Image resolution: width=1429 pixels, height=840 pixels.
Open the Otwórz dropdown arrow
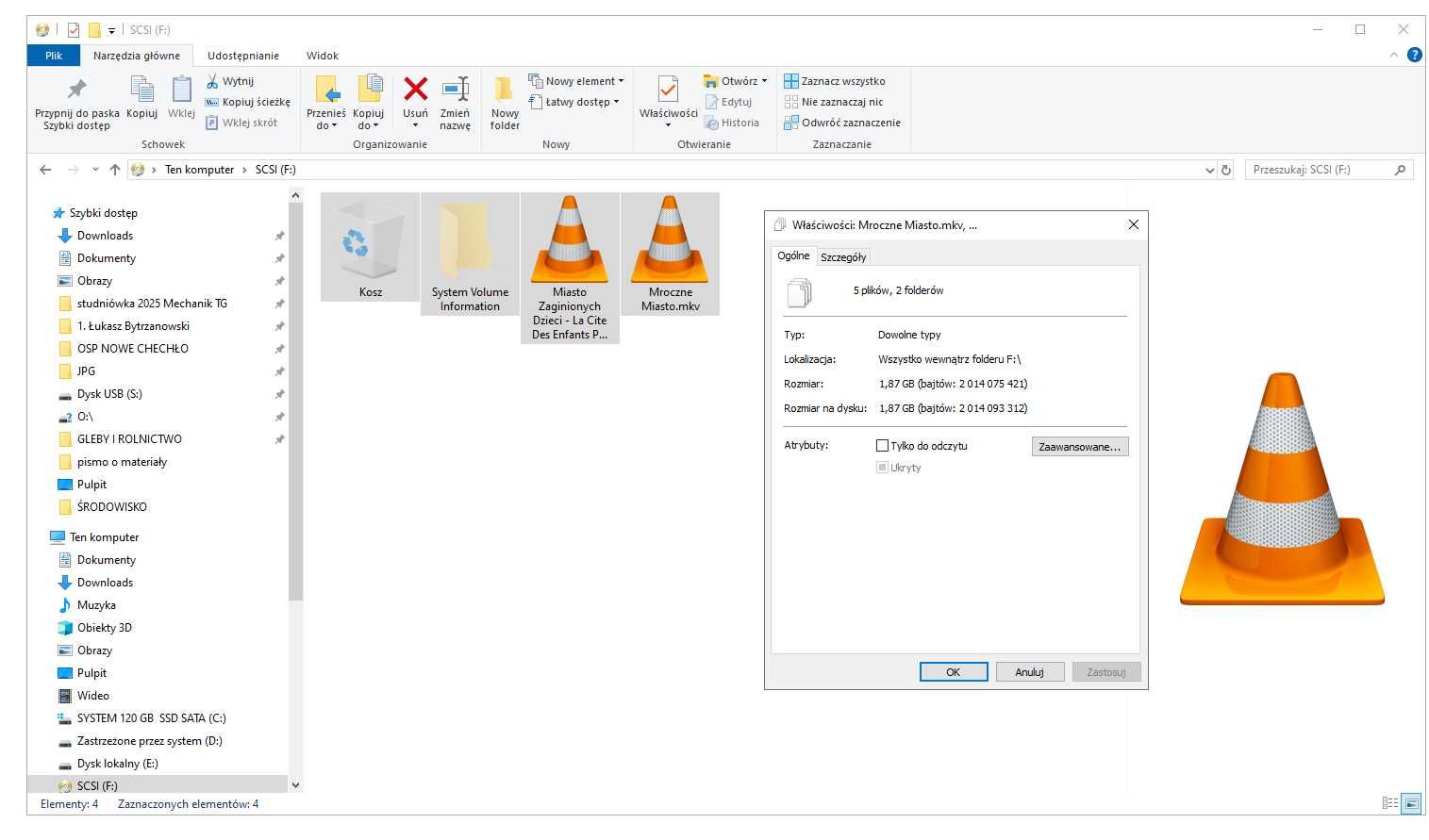764,81
